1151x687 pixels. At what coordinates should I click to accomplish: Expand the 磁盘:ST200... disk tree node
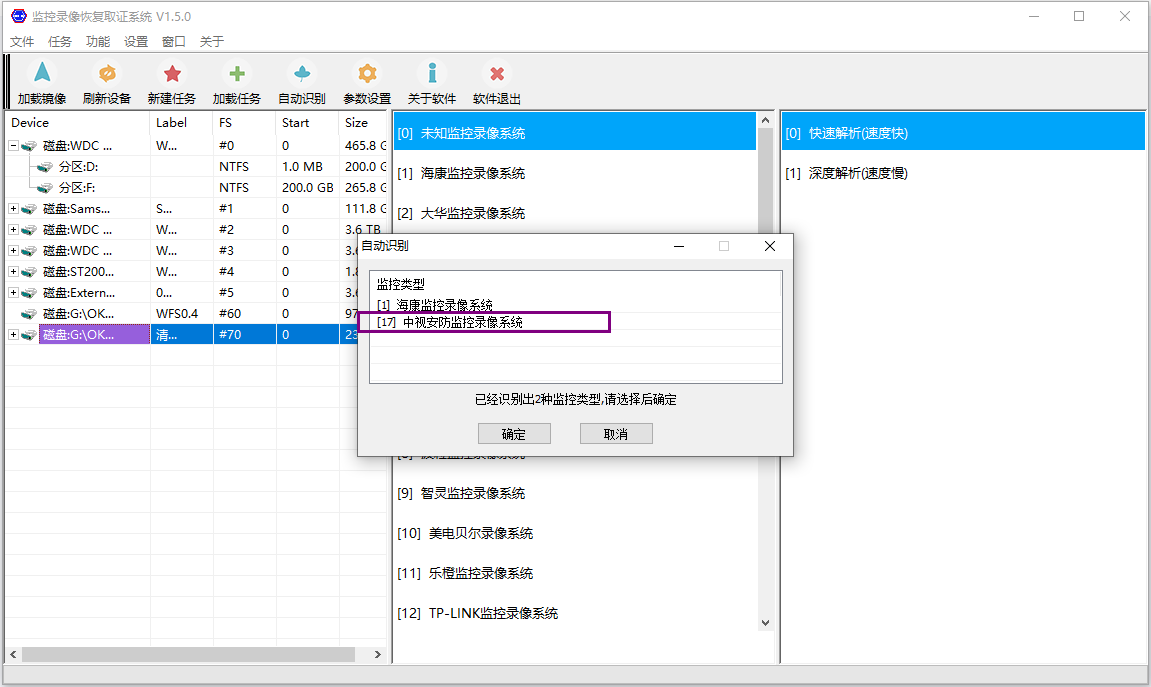coord(14,272)
